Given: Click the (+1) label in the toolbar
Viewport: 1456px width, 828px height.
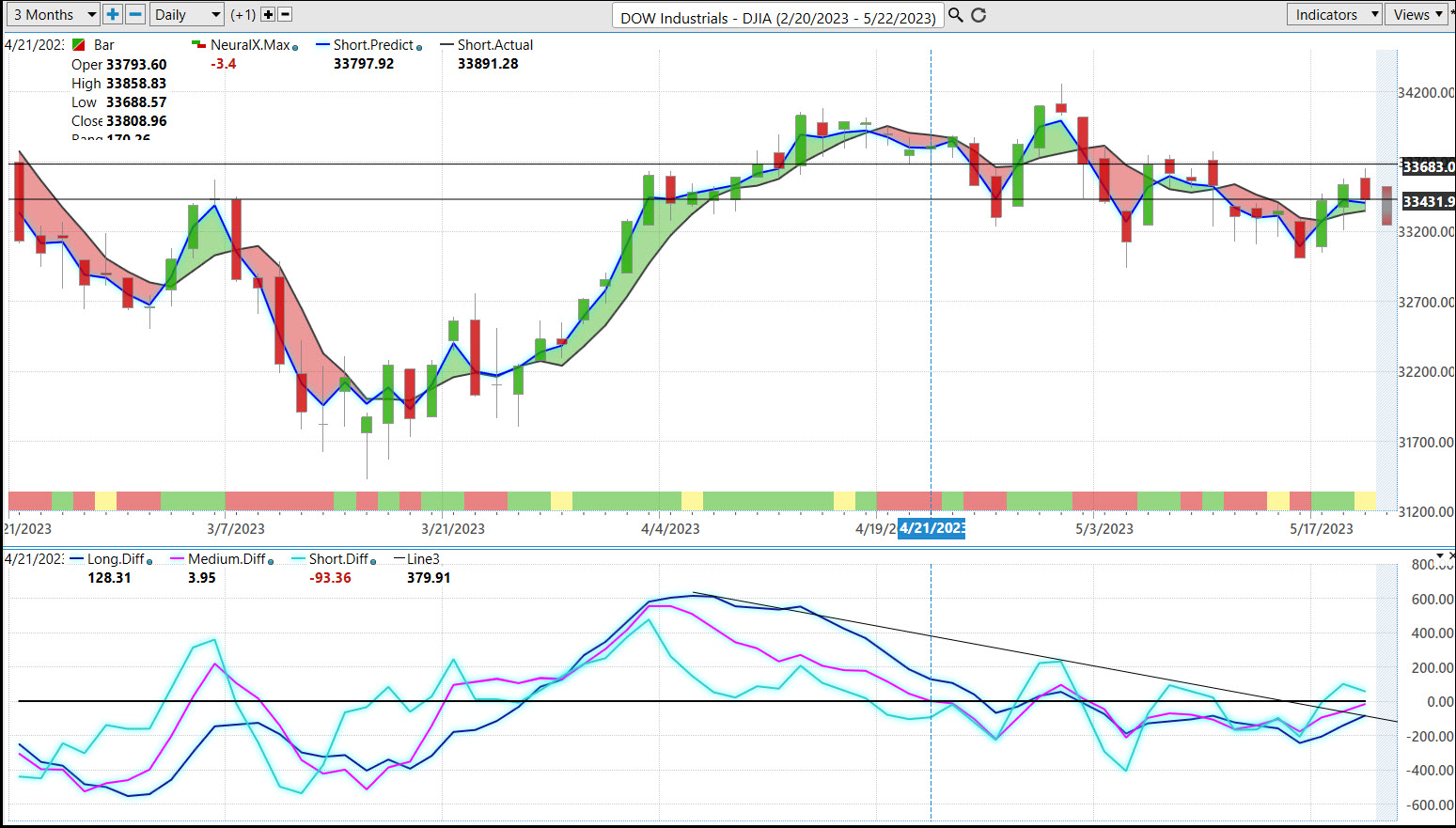Looking at the screenshot, I should click(243, 14).
